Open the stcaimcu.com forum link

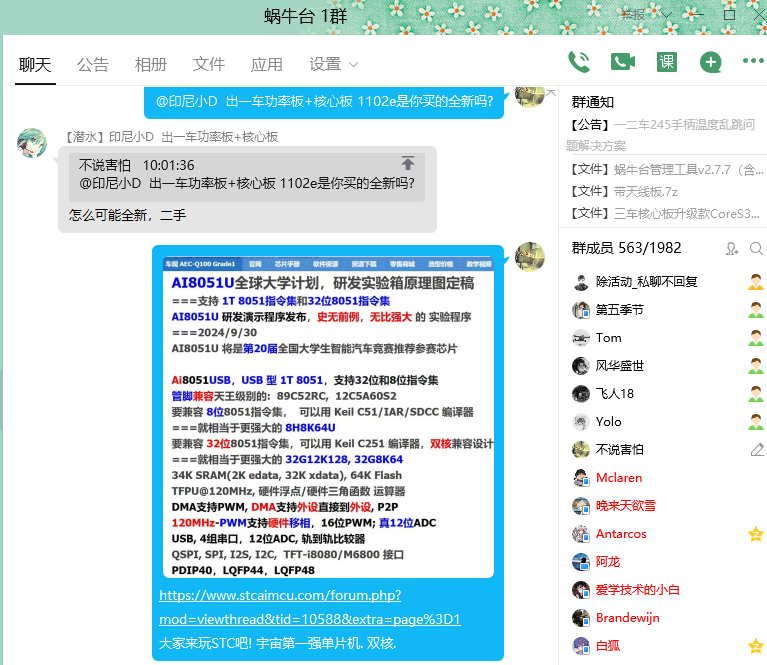tap(310, 607)
